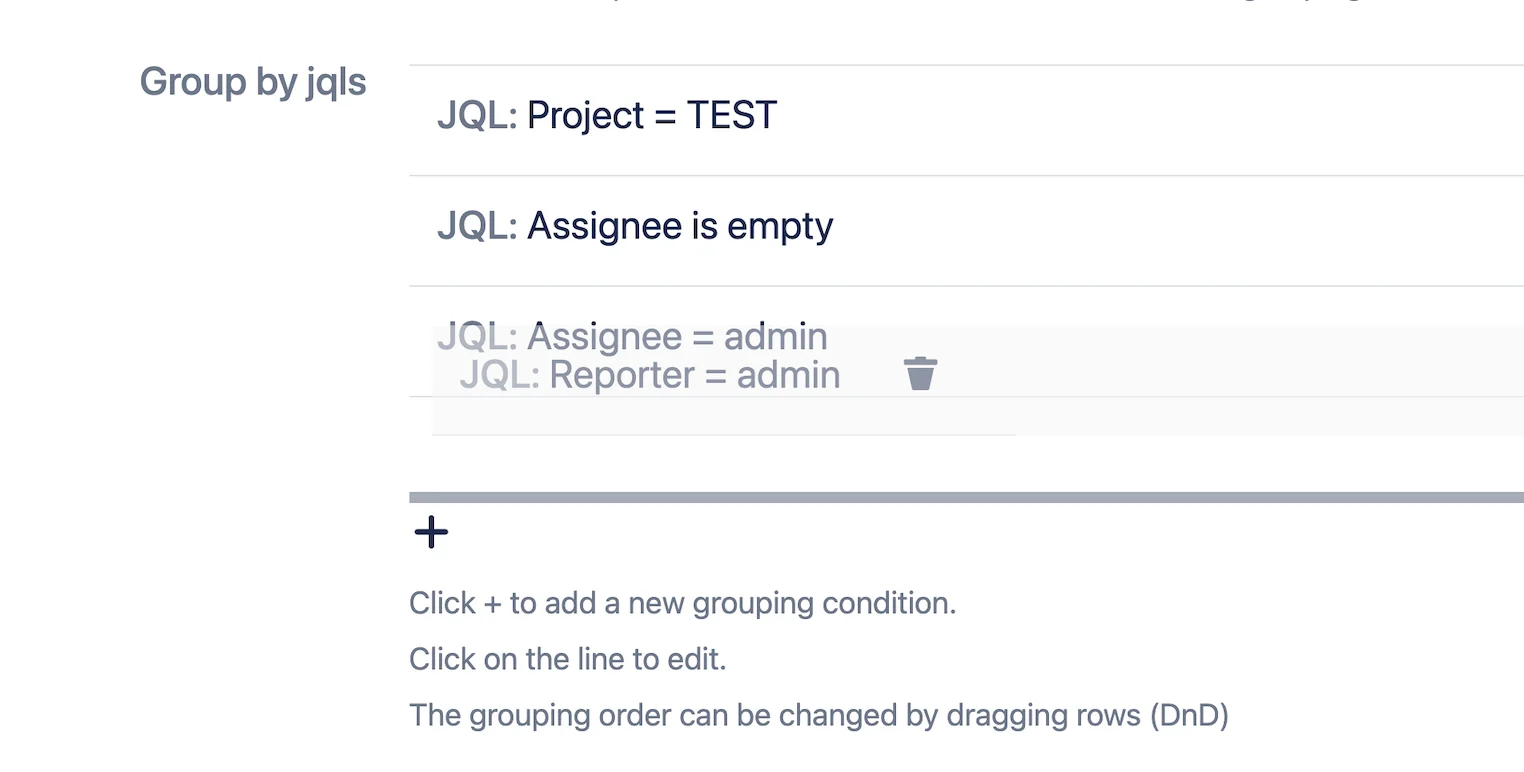
Task: Edit the Project = TEST JQL line
Action: [x=966, y=120]
